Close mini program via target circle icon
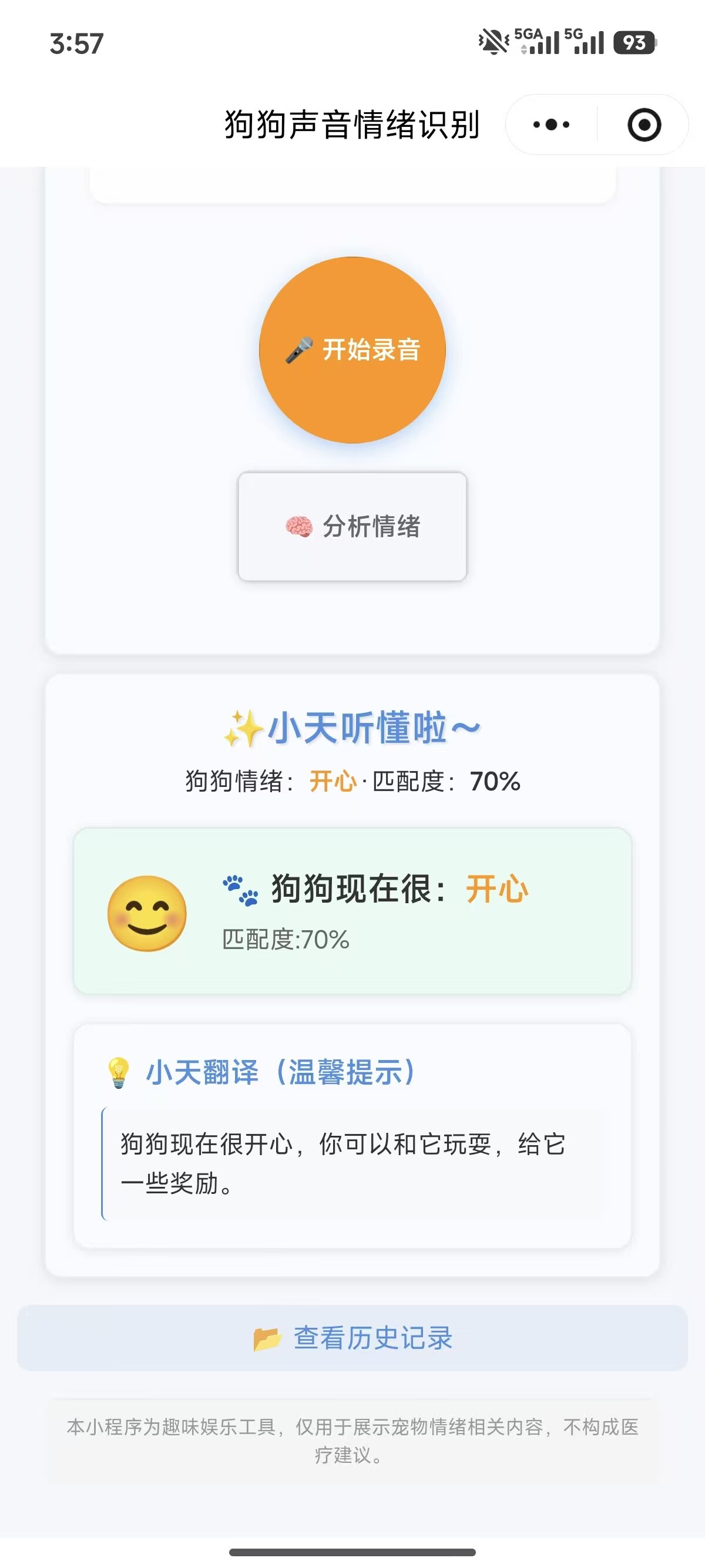 coord(644,125)
